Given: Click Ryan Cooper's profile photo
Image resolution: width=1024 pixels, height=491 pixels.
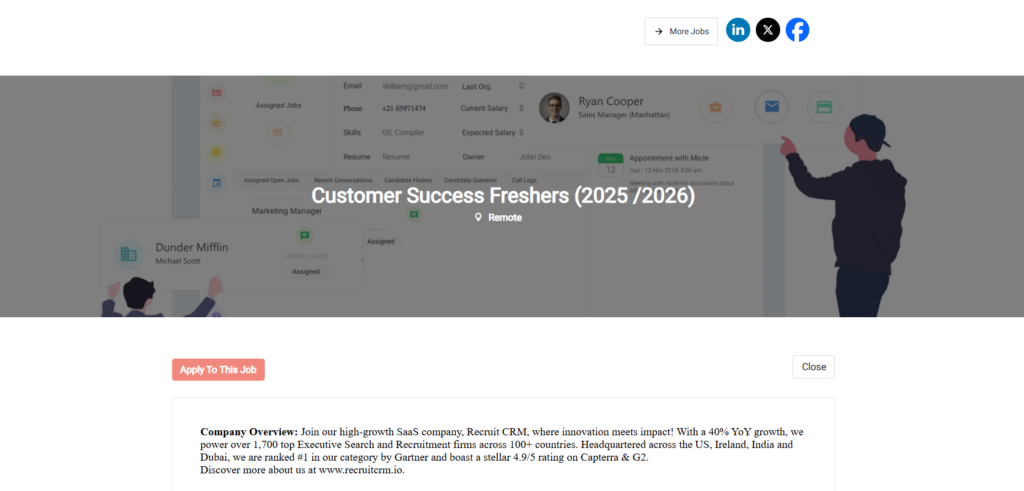Looking at the screenshot, I should click(x=554, y=108).
